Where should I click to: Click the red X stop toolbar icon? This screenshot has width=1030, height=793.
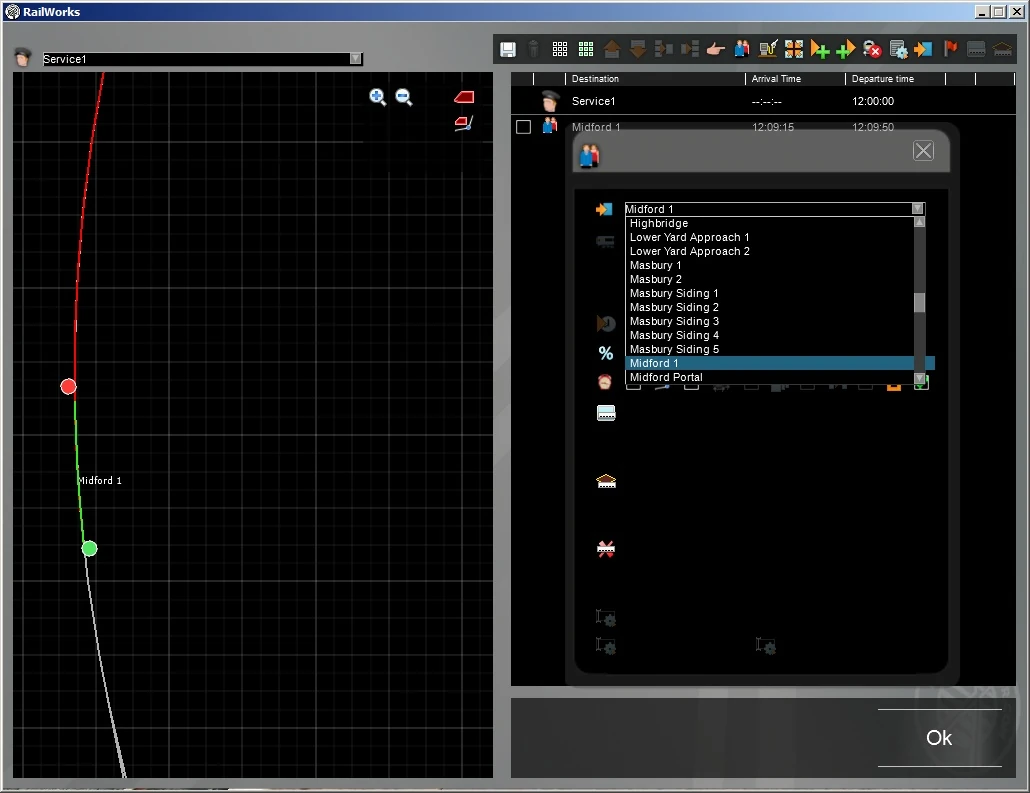(x=872, y=49)
